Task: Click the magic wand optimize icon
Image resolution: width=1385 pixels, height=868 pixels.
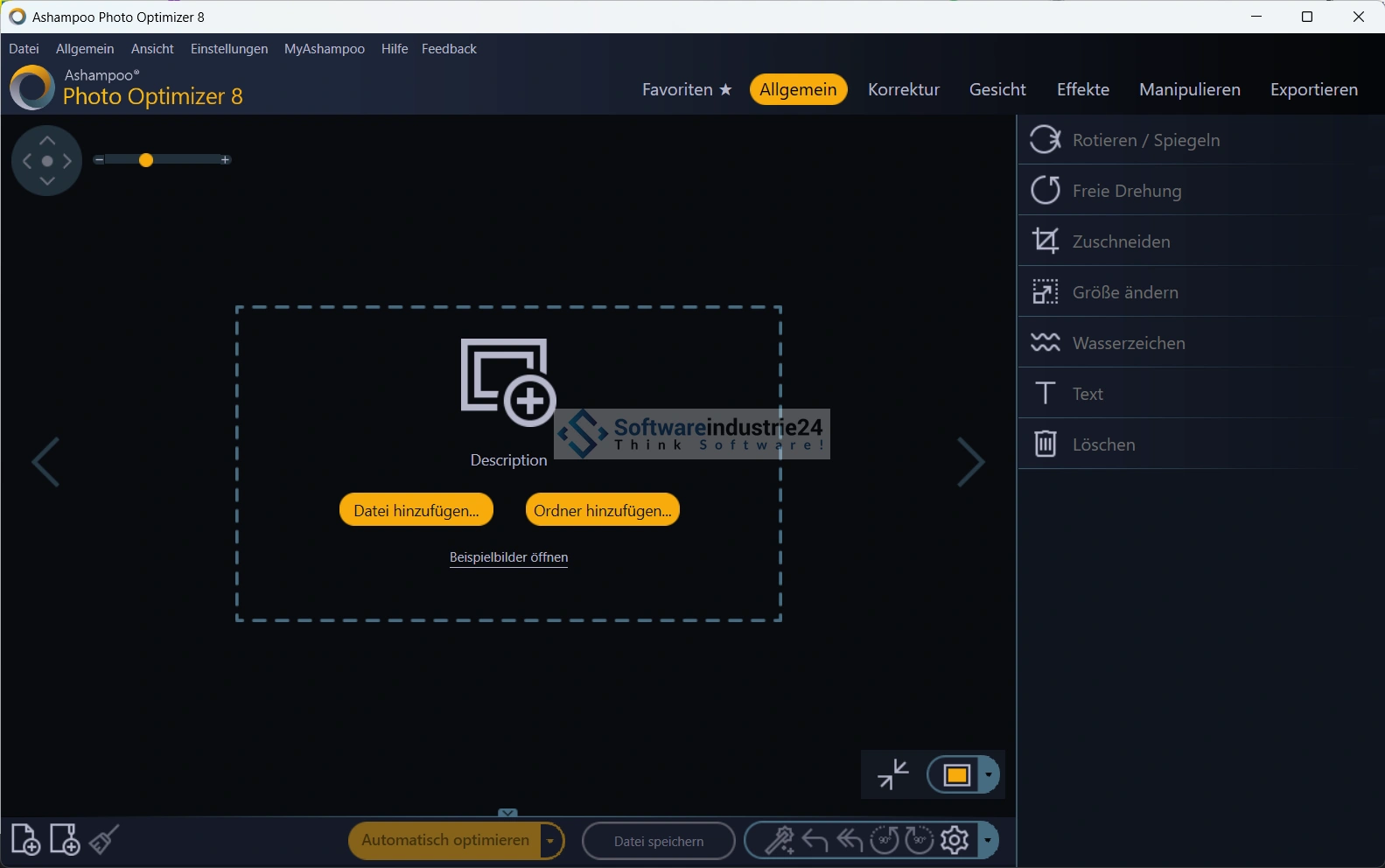Action: pyautogui.click(x=779, y=841)
